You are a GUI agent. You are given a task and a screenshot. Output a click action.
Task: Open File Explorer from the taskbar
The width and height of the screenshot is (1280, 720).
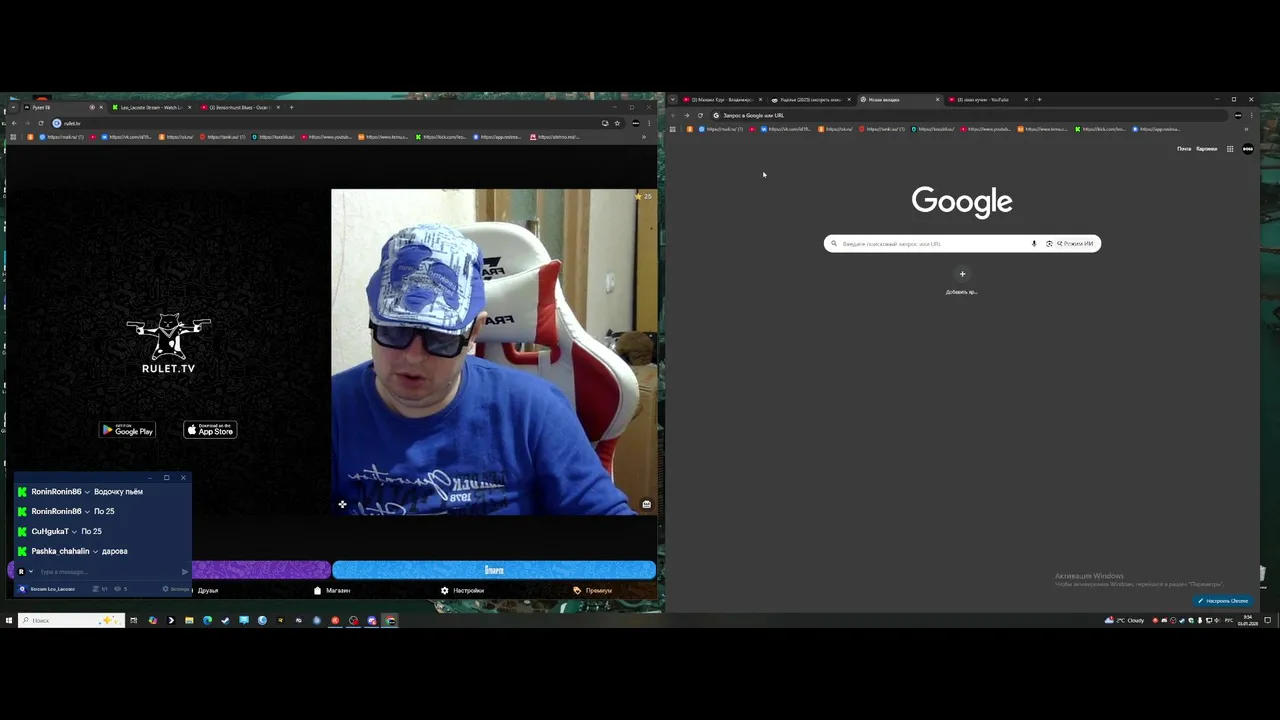(x=189, y=620)
